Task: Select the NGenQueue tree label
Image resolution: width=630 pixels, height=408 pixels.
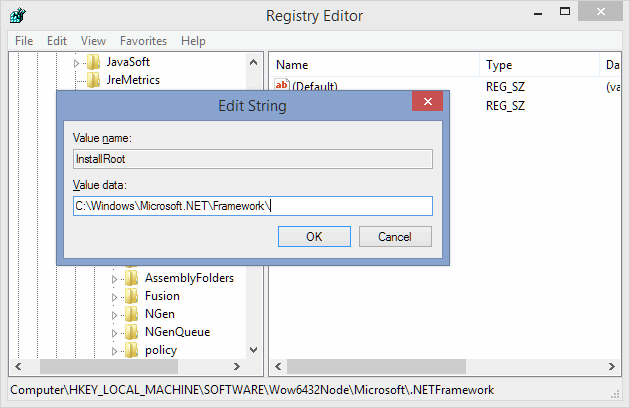Action: pos(178,332)
